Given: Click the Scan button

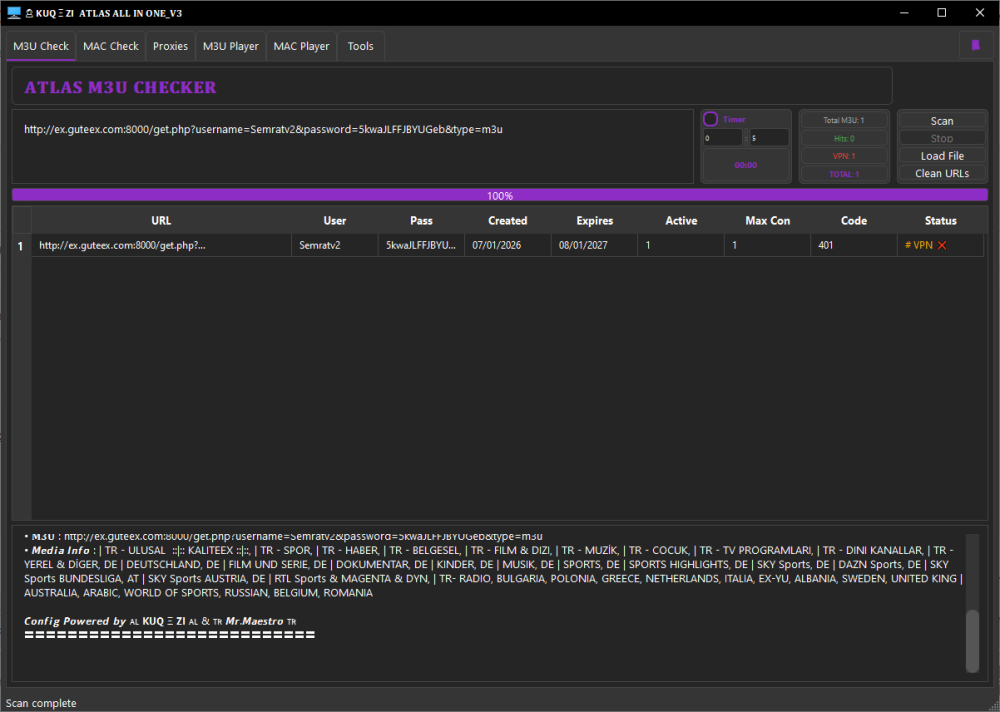Looking at the screenshot, I should [942, 121].
